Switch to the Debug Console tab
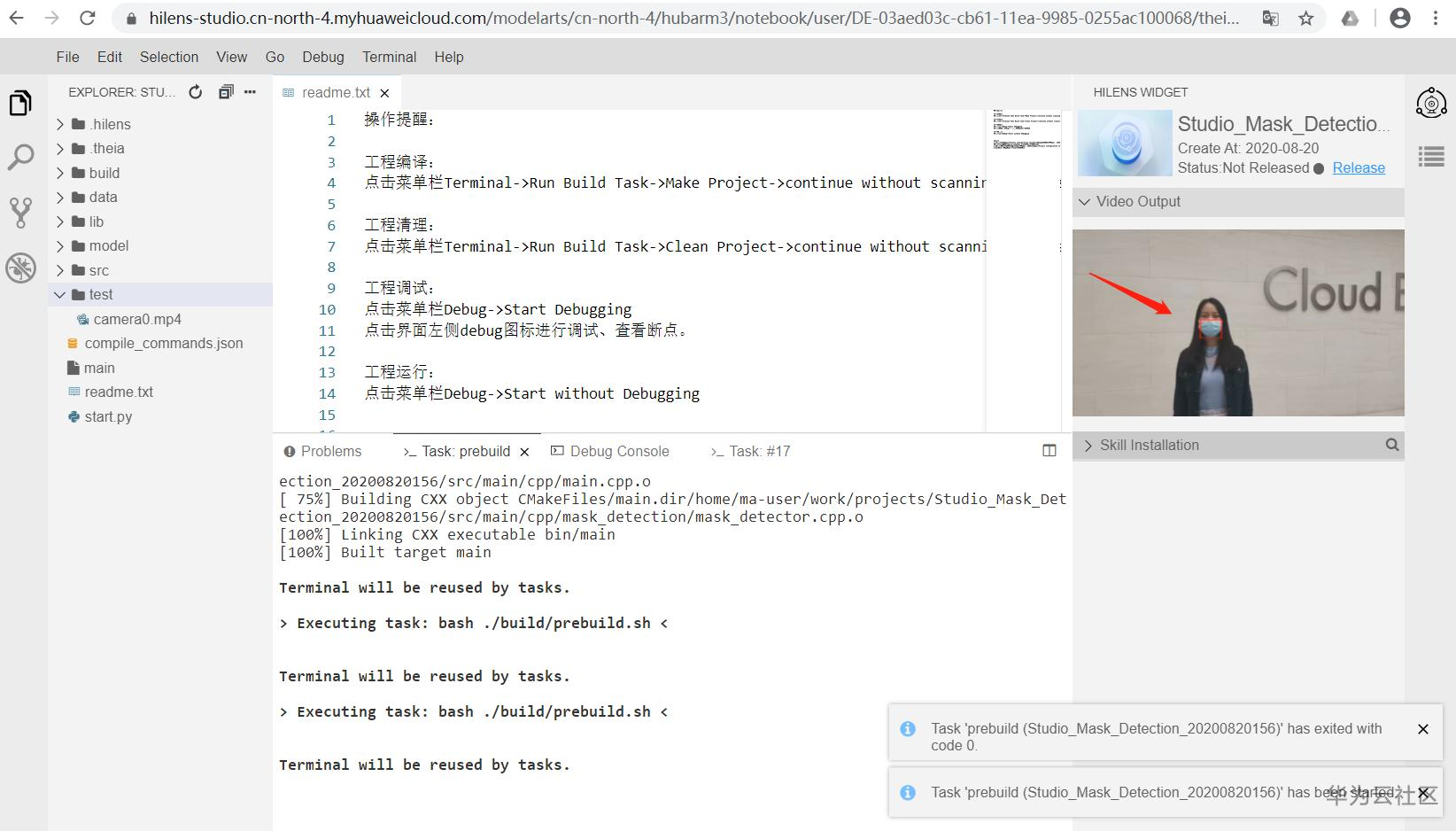 [x=610, y=451]
